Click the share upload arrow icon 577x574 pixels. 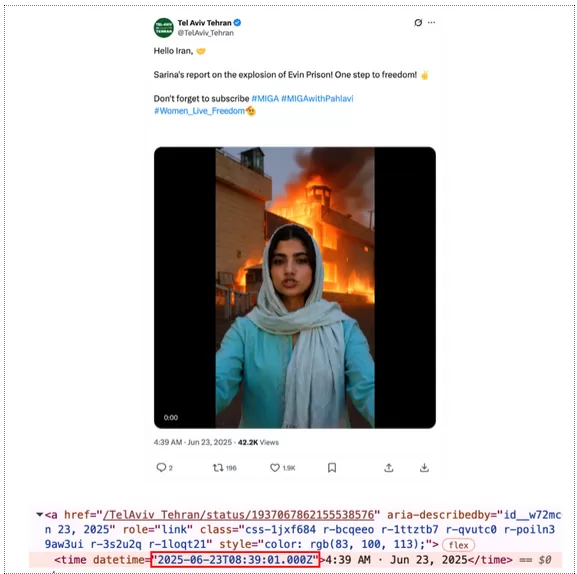389,468
